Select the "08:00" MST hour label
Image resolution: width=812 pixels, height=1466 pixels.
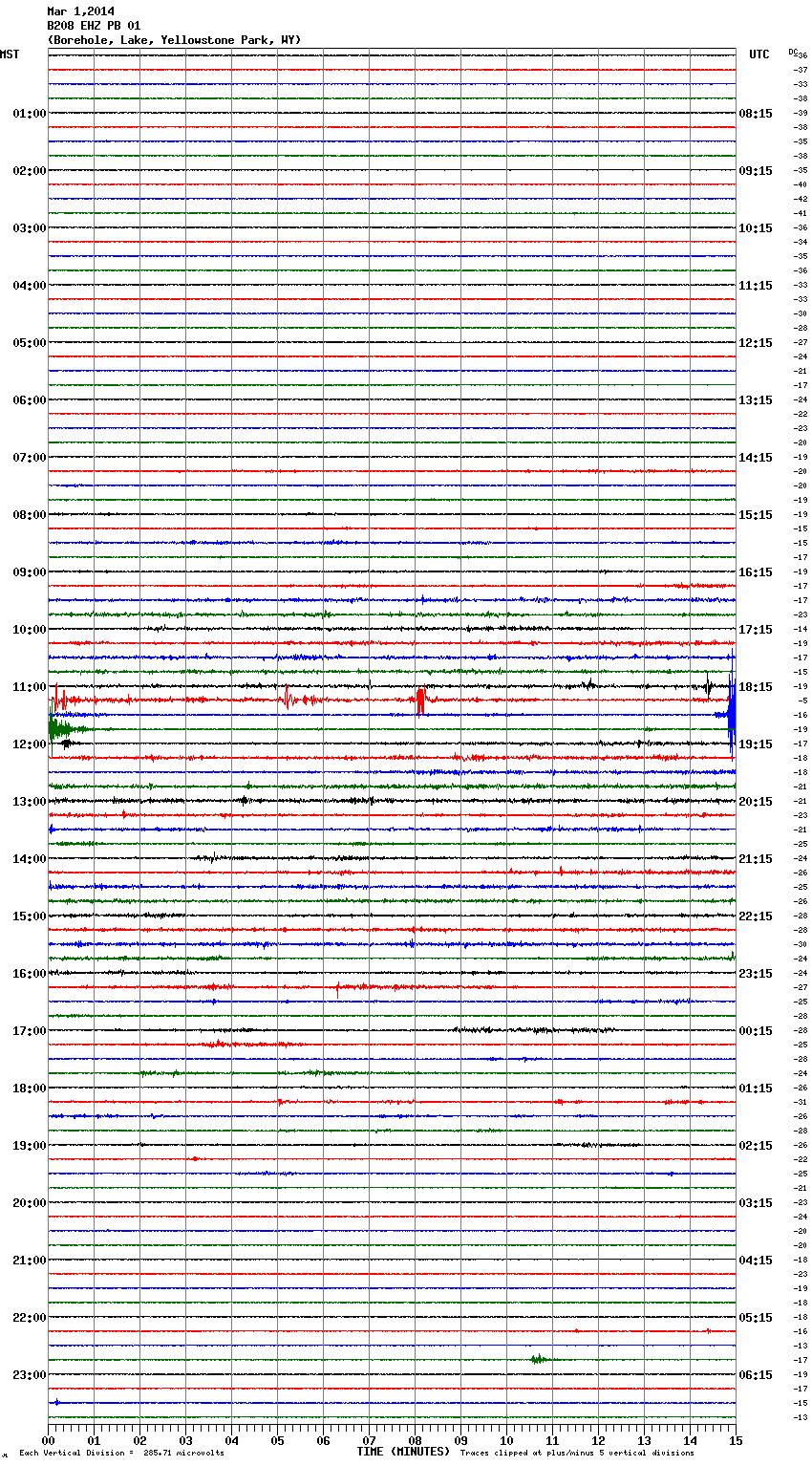pyautogui.click(x=30, y=515)
